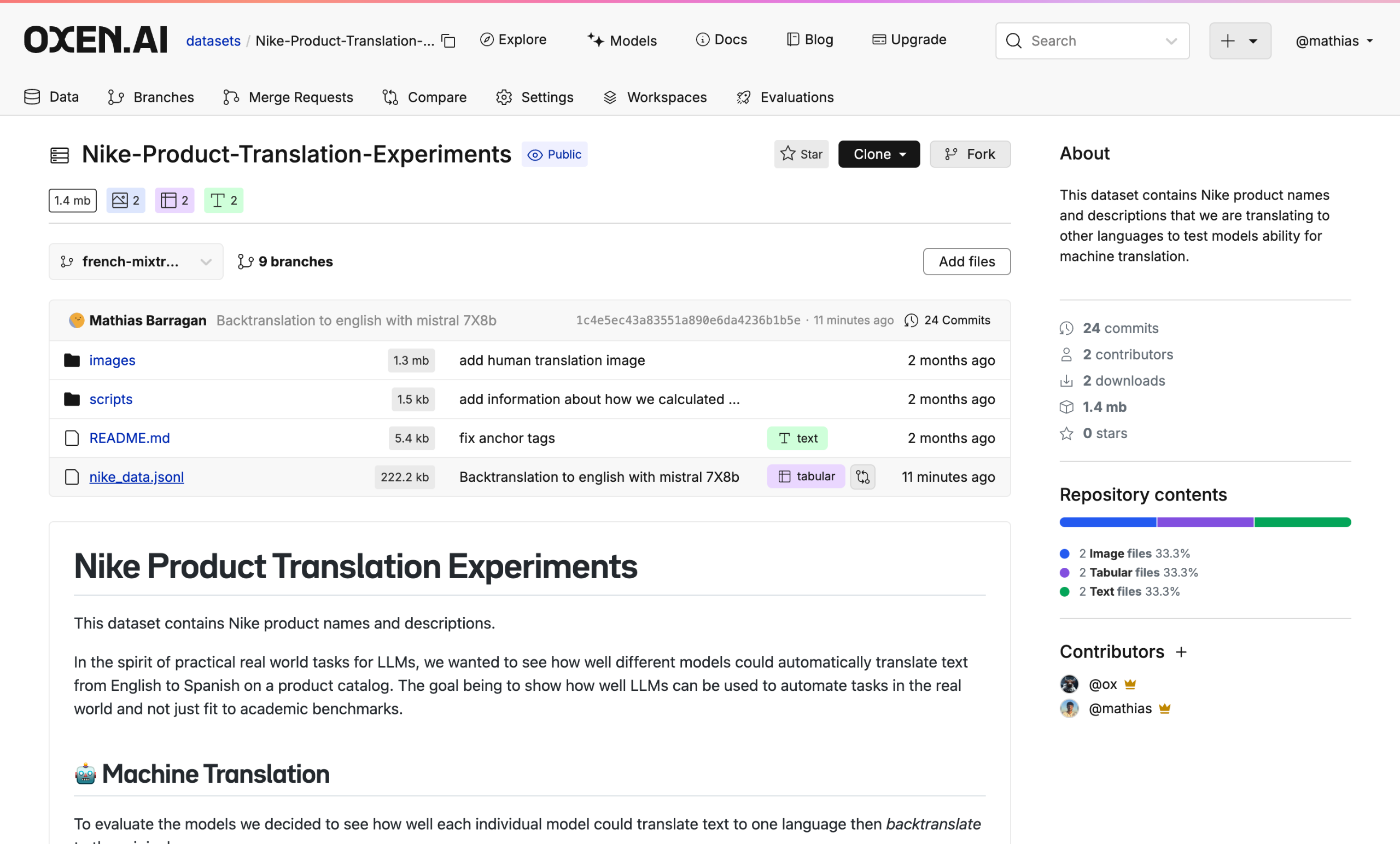Click compare icon next to nike_data.jsonl

(862, 477)
